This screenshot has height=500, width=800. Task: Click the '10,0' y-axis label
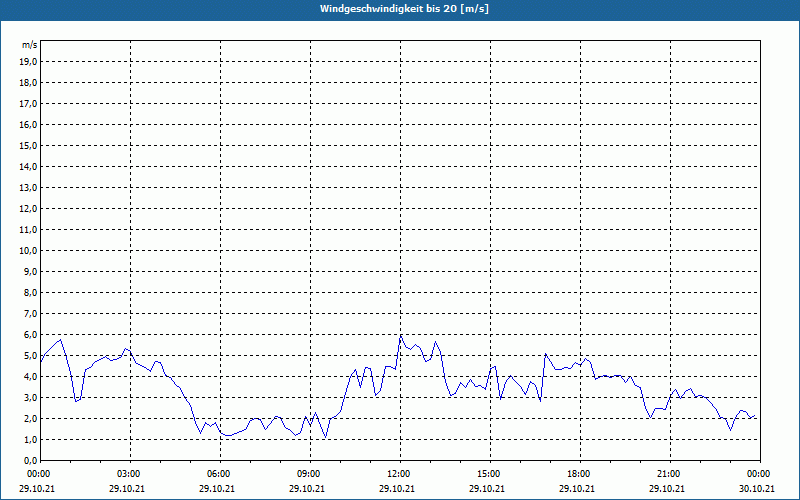28,251
